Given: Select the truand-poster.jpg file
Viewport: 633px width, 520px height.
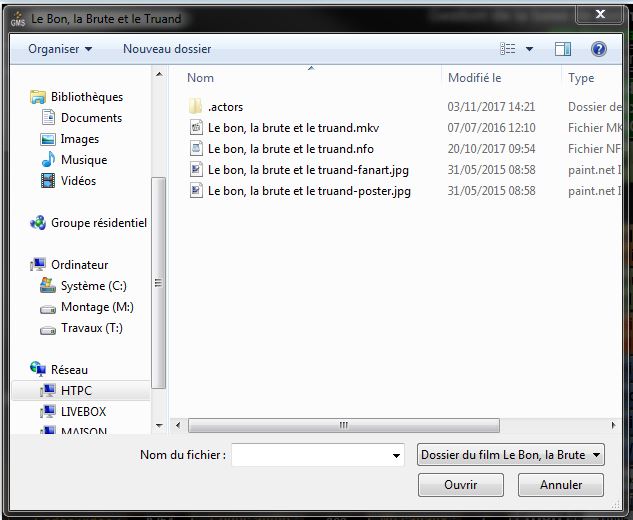Looking at the screenshot, I should coord(309,191).
